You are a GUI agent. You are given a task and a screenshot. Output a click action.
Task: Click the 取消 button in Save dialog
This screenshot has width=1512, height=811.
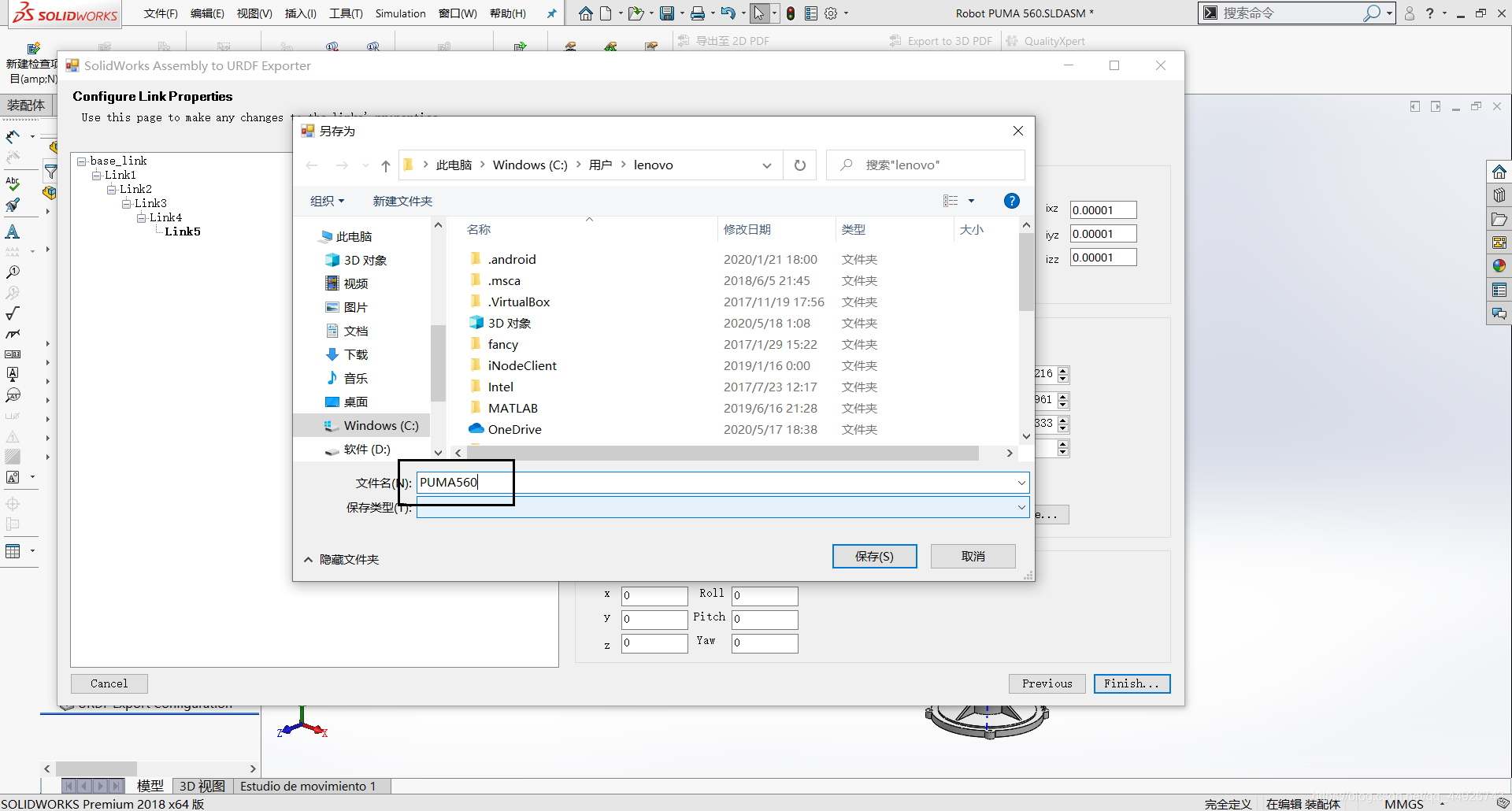click(x=973, y=556)
